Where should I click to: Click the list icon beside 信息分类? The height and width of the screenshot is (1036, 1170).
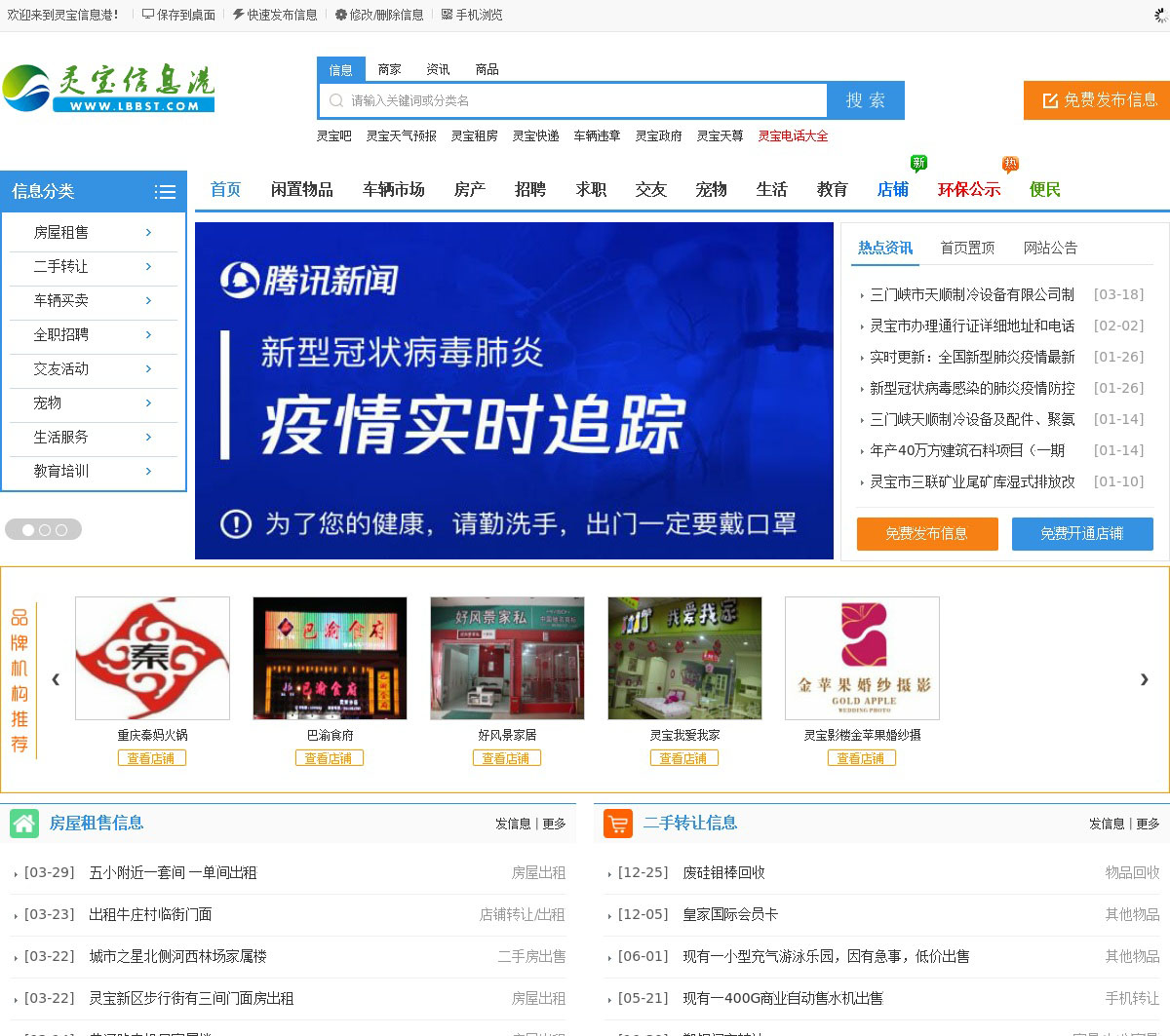click(165, 192)
